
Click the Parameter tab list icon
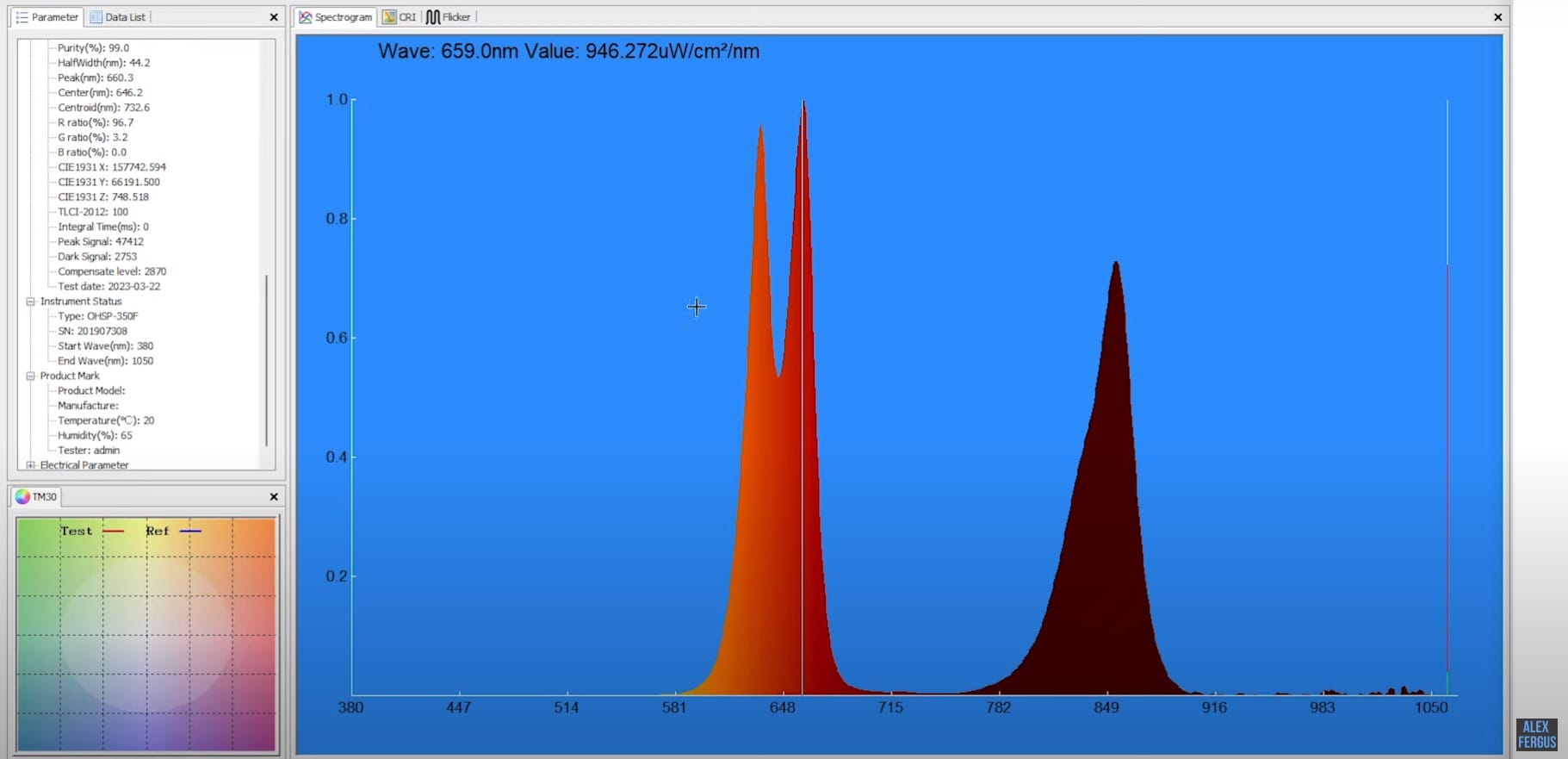point(22,17)
